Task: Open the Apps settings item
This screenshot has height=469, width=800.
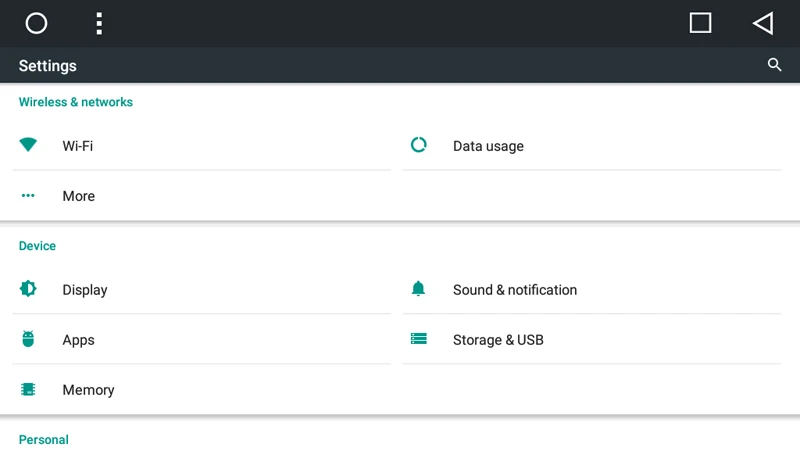Action: coord(202,340)
